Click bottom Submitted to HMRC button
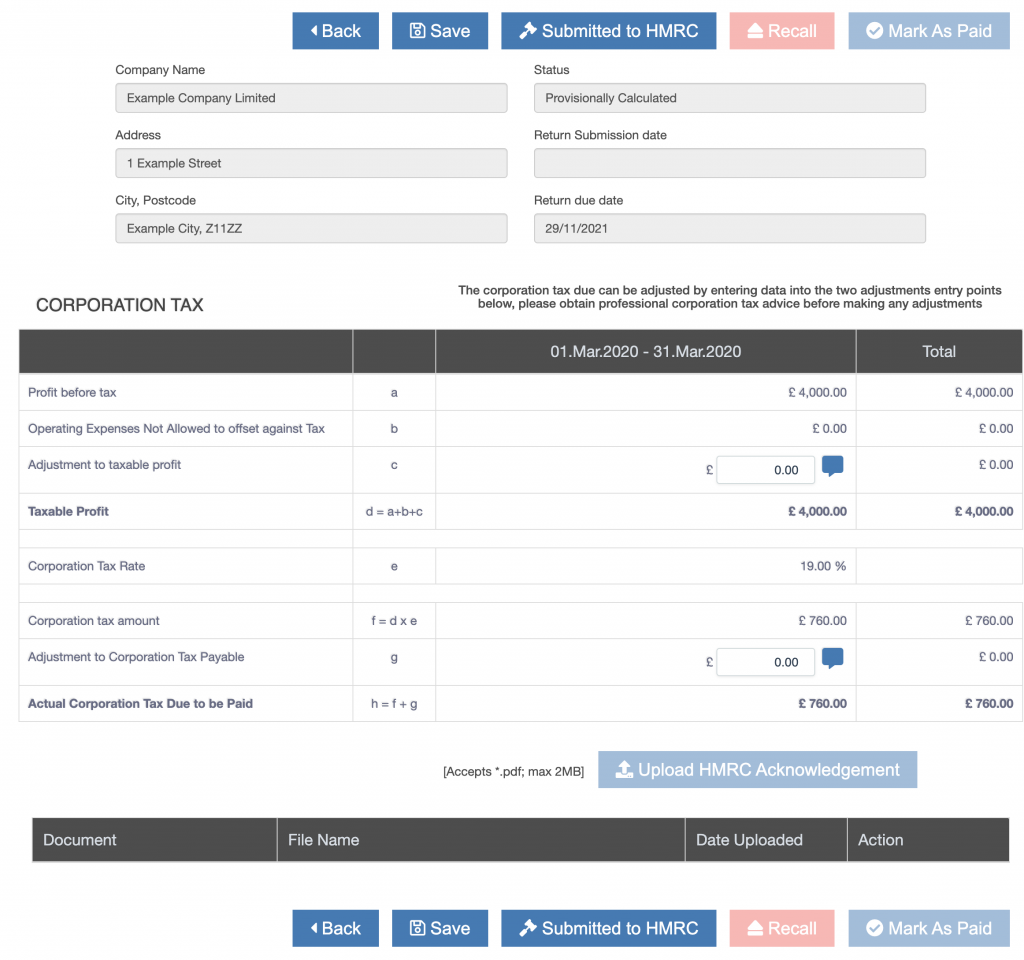The image size is (1024, 960). [608, 928]
